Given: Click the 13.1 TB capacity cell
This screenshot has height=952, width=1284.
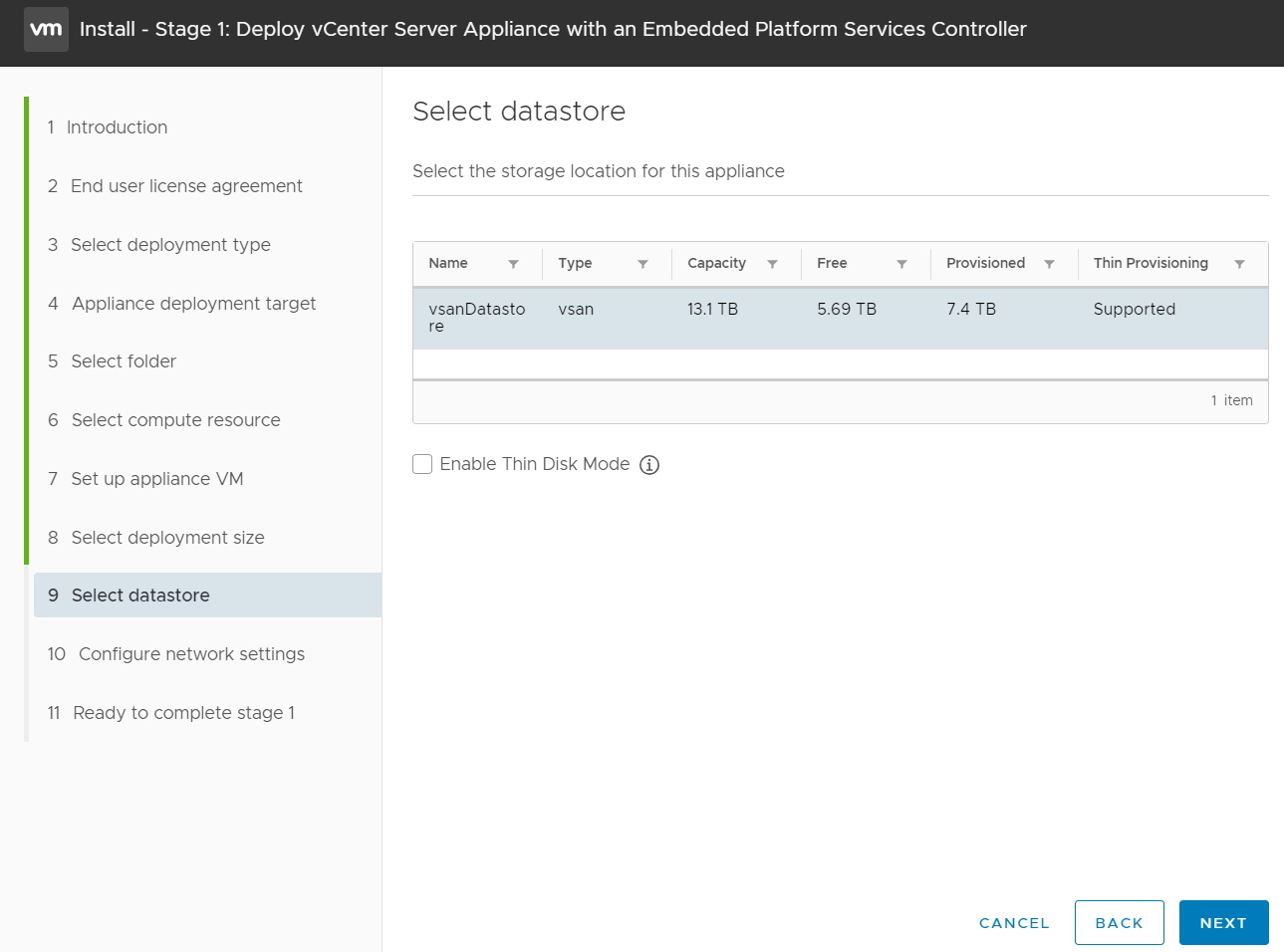Looking at the screenshot, I should (x=712, y=310).
